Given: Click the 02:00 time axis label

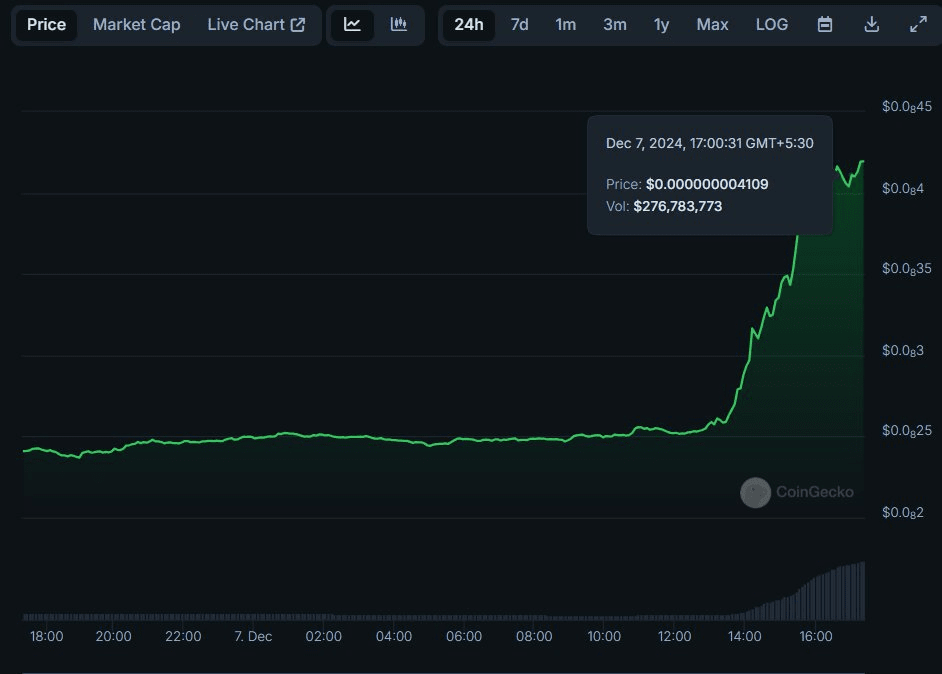Looking at the screenshot, I should [x=323, y=636].
